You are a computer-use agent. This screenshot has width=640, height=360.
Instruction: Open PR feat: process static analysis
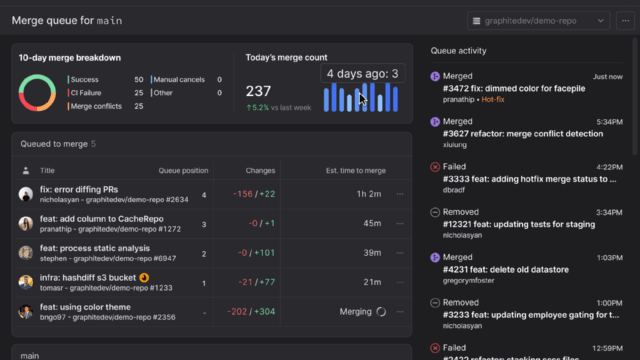pyautogui.click(x=95, y=248)
